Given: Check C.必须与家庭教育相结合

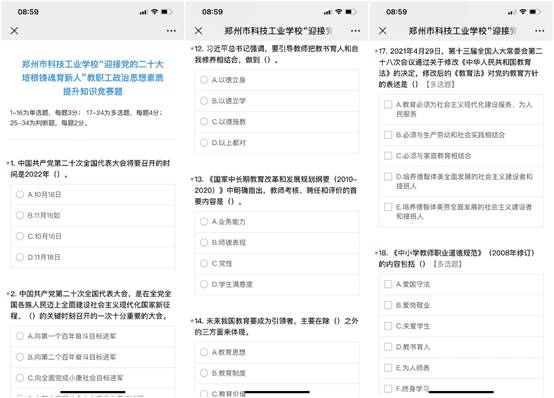Looking at the screenshot, I should pyautogui.click(x=461, y=156).
